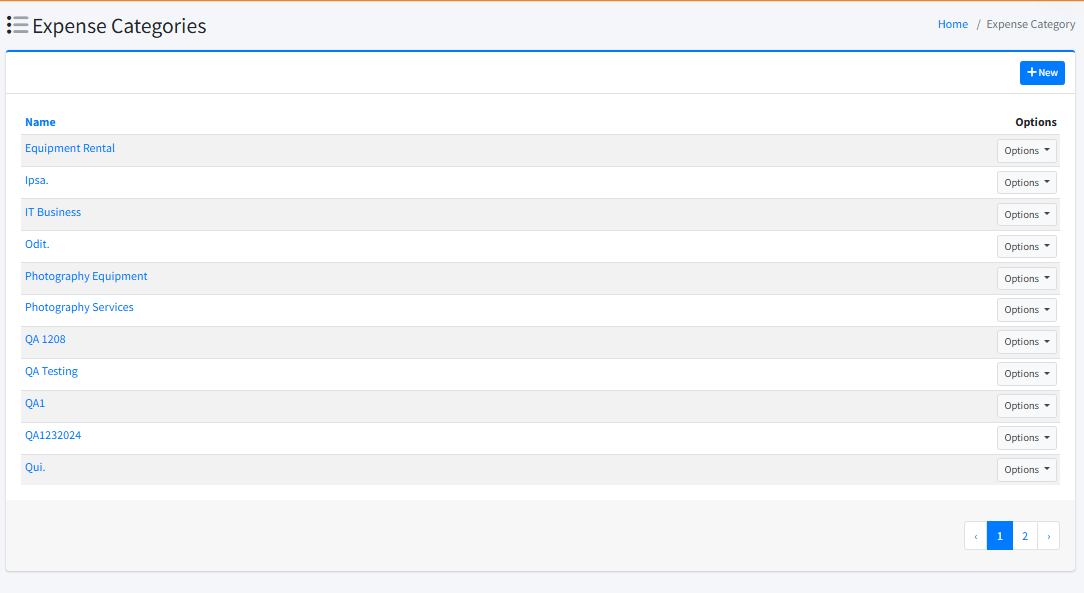Open the Photography Equipment category link
The image size is (1084, 593).
coord(86,276)
